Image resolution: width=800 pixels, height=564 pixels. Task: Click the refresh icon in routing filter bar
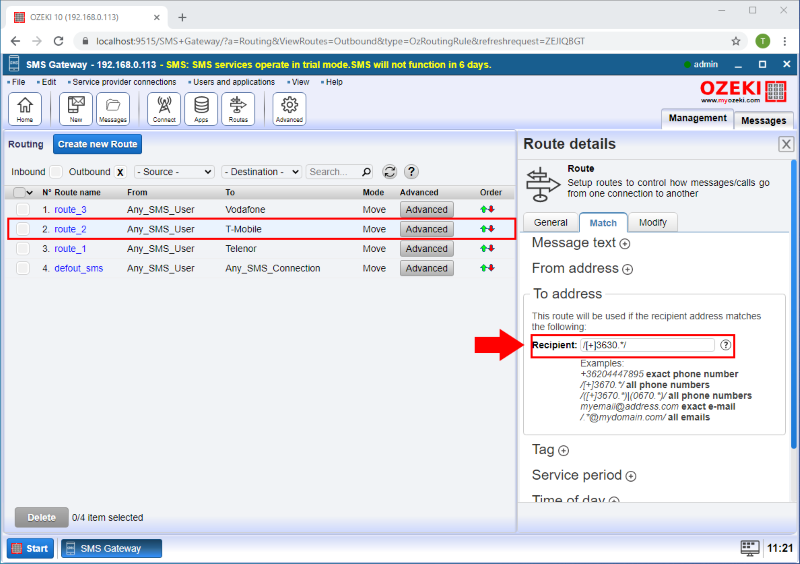pyautogui.click(x=390, y=172)
